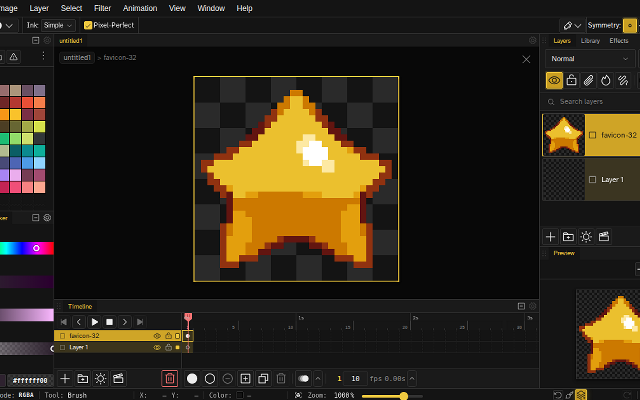Select the untitled1 document tab
The image size is (640, 400).
tap(71, 41)
